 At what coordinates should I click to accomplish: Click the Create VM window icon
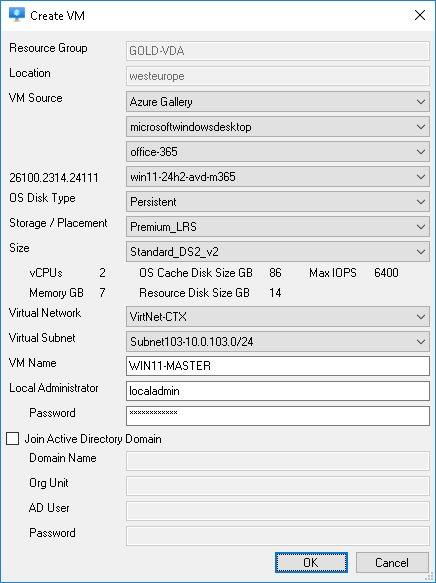(17, 15)
